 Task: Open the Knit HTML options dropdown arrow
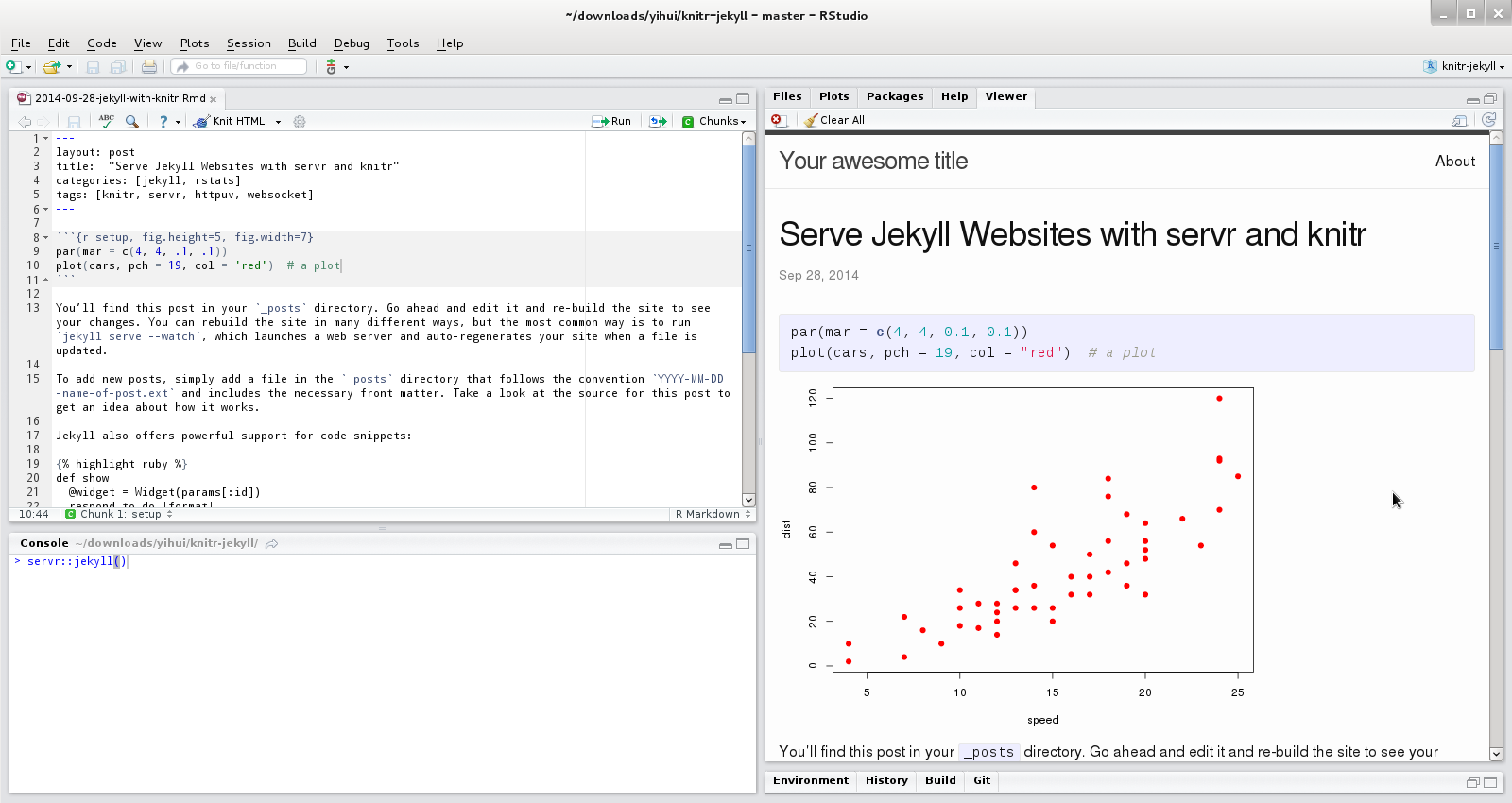click(278, 122)
